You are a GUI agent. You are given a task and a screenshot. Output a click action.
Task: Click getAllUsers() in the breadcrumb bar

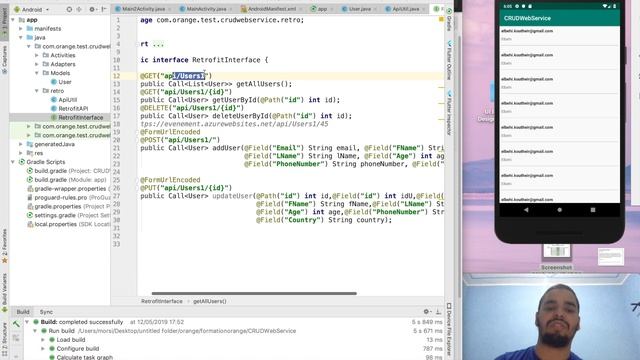210,301
